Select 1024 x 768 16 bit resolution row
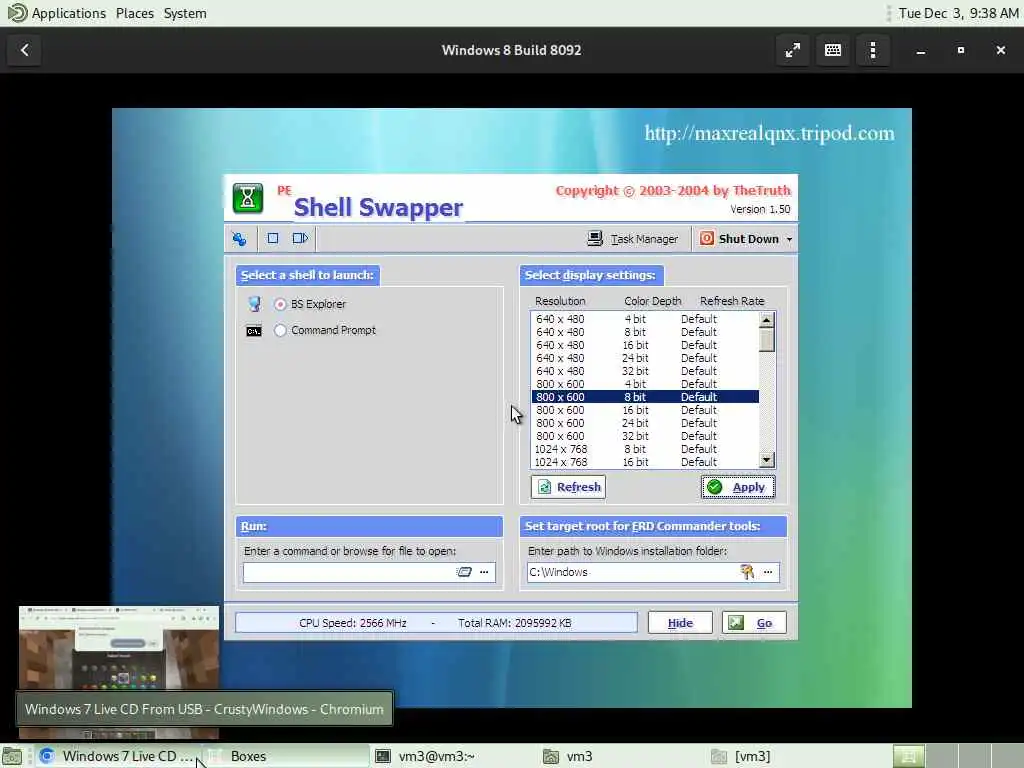1024x768 pixels. pyautogui.click(x=645, y=462)
